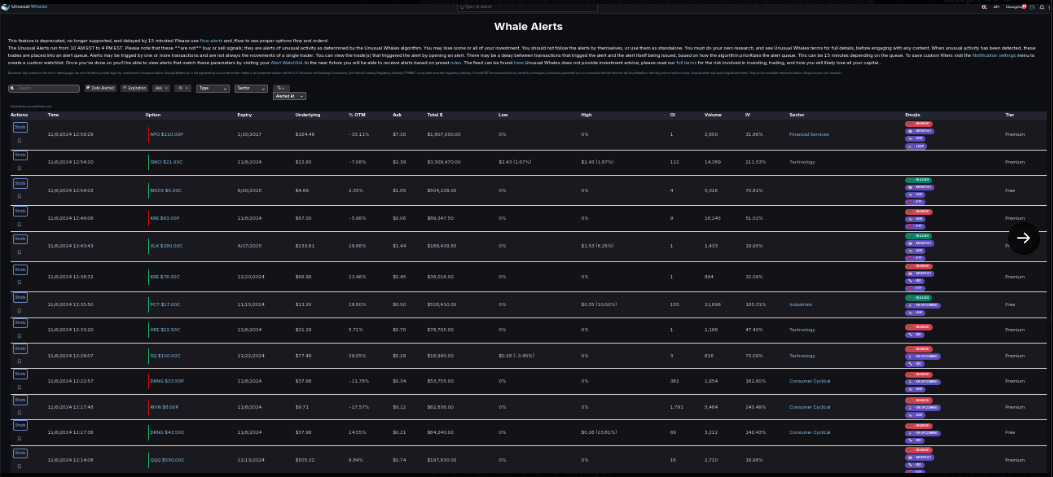Sort table by Volume column header
This screenshot has height=477, width=1053.
coord(713,115)
